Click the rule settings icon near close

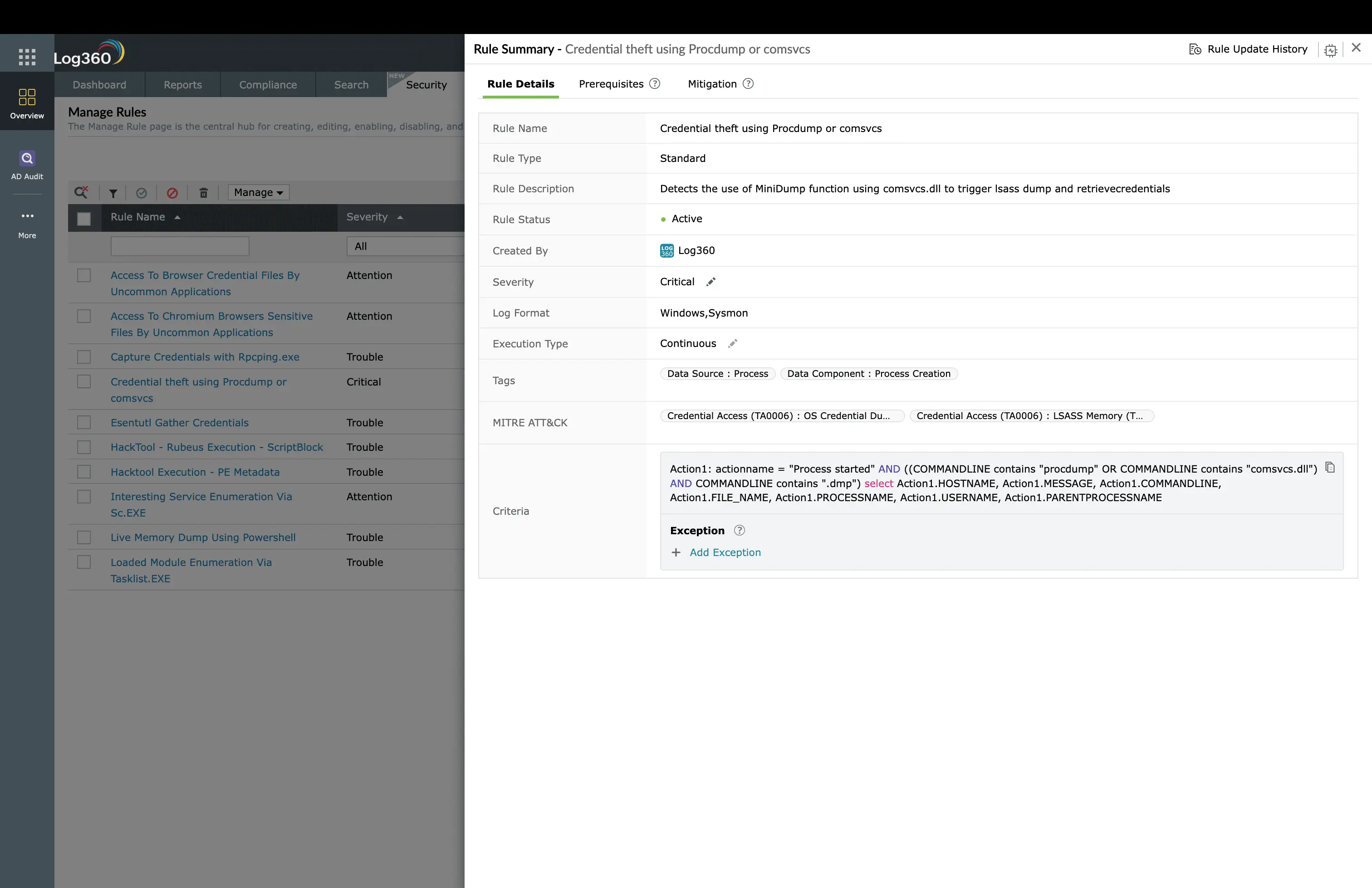pos(1331,50)
